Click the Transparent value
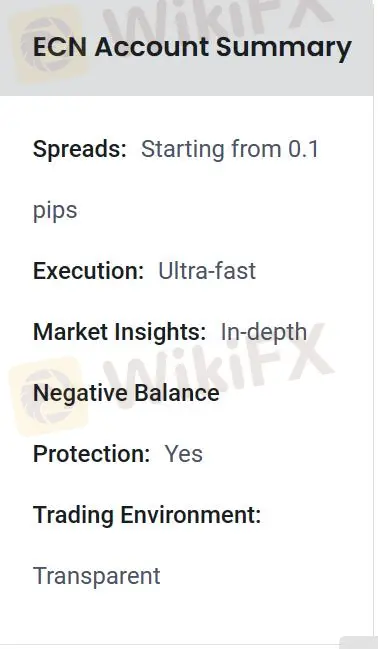The width and height of the screenshot is (378, 649). tap(96, 576)
